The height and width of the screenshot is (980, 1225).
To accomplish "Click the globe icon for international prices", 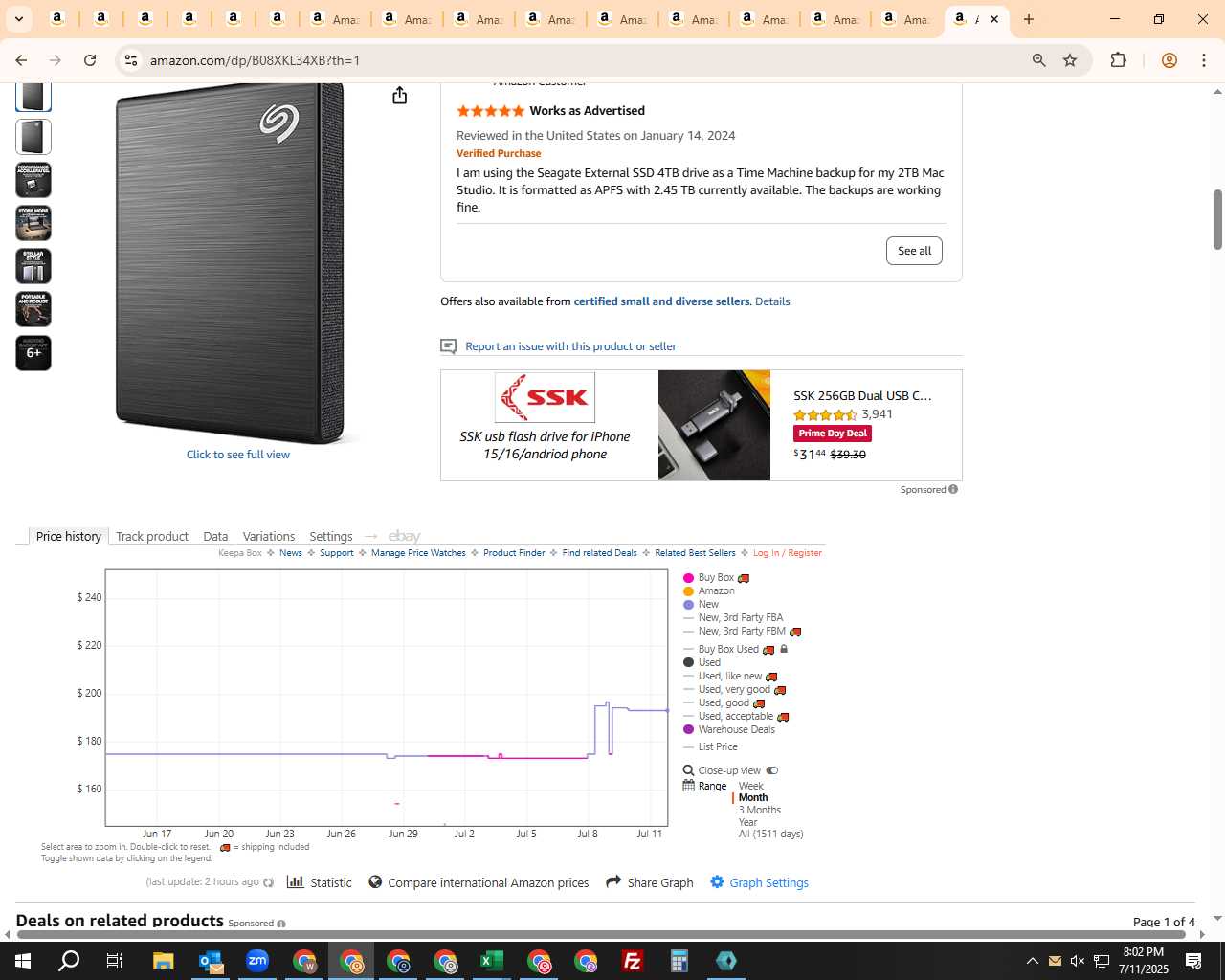I will (x=375, y=881).
